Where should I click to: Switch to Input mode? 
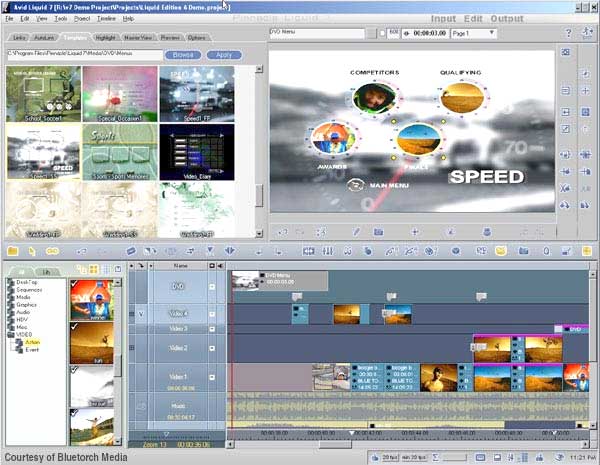(x=443, y=19)
